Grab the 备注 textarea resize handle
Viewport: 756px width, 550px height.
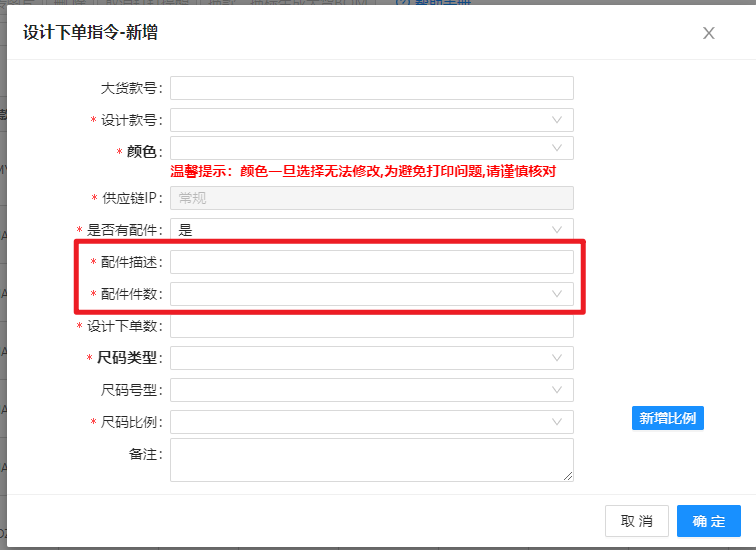pyautogui.click(x=568, y=477)
